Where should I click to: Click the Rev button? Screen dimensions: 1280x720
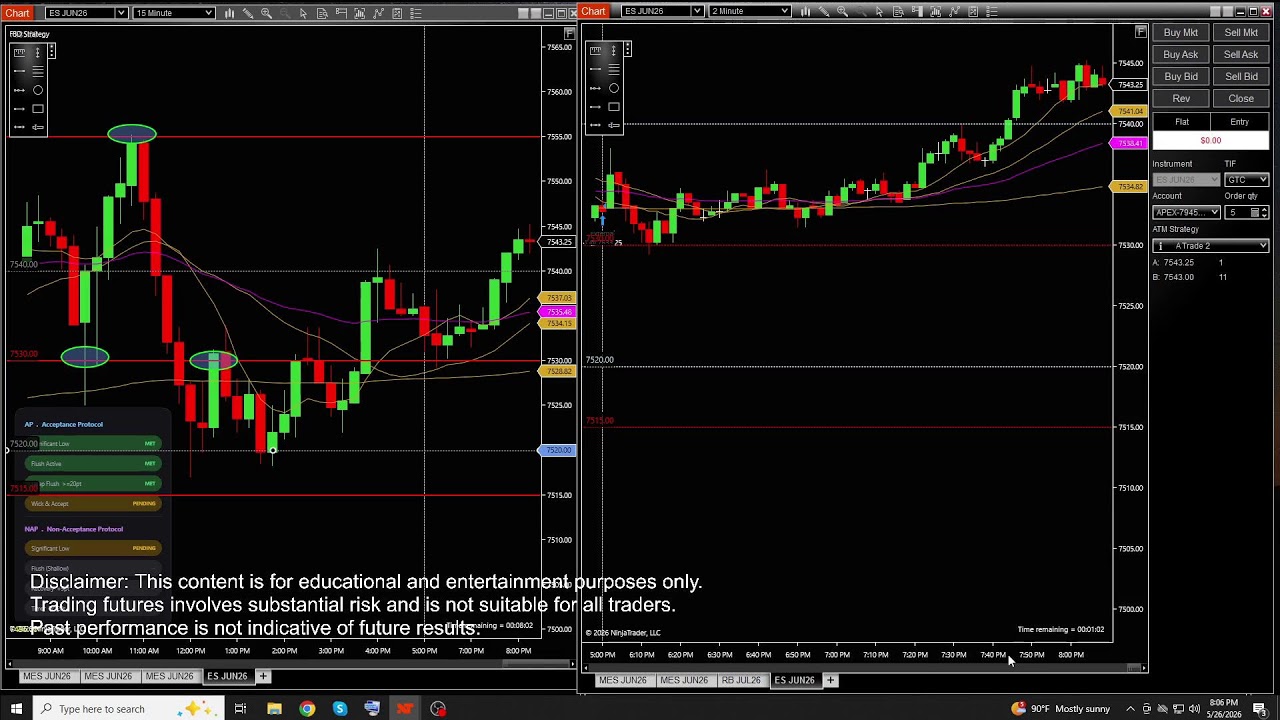coord(1181,98)
